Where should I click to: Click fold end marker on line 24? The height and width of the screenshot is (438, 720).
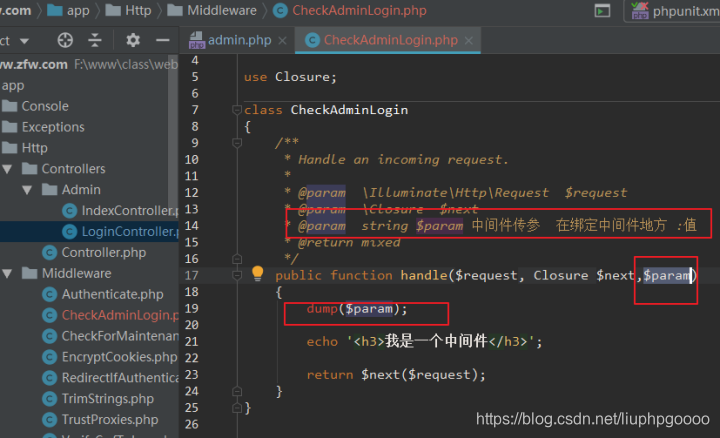pyautogui.click(x=237, y=391)
